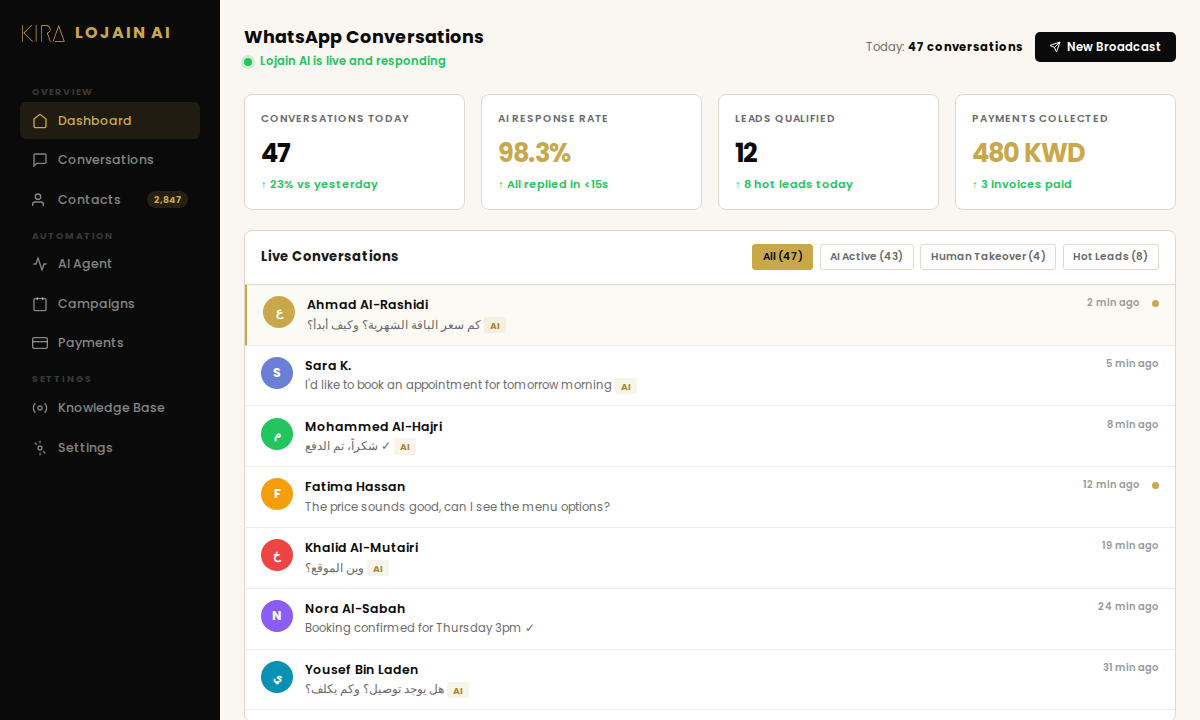Open the Dashboard via its home icon
Image resolution: width=1200 pixels, height=720 pixels.
coord(39,119)
